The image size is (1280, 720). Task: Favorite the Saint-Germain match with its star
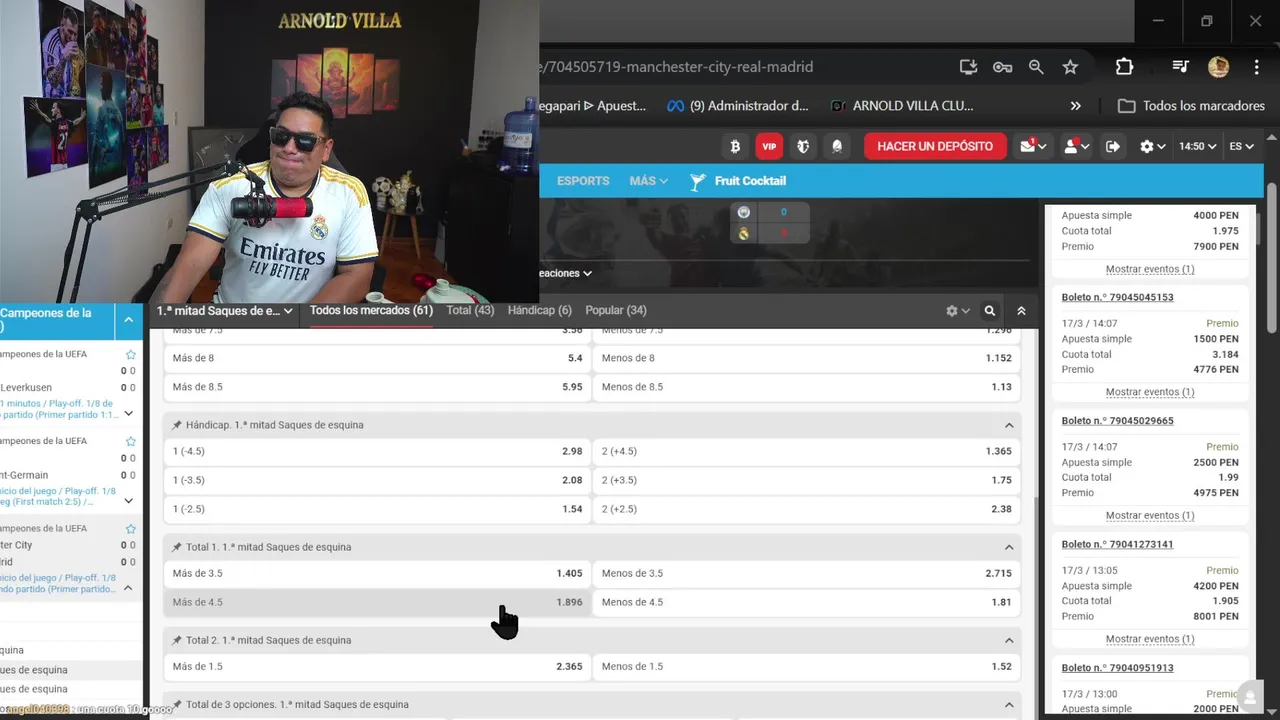tap(131, 441)
